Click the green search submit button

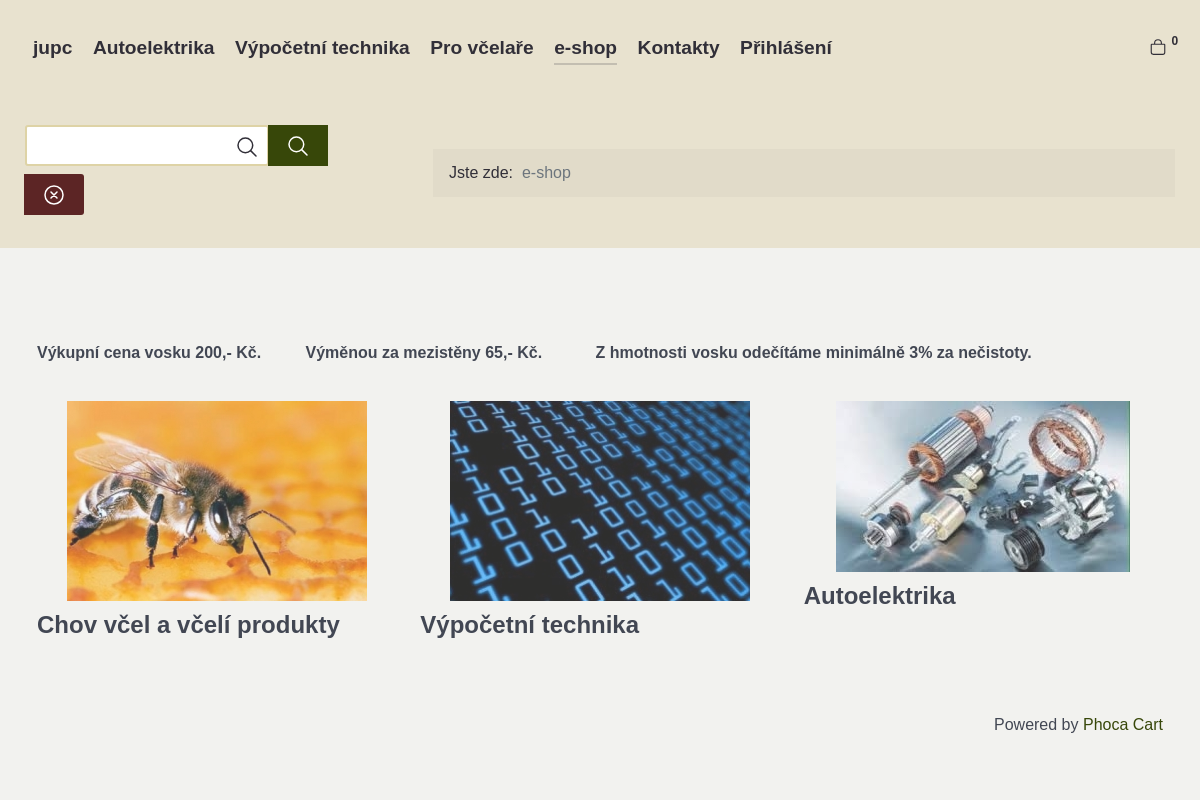(x=297, y=146)
